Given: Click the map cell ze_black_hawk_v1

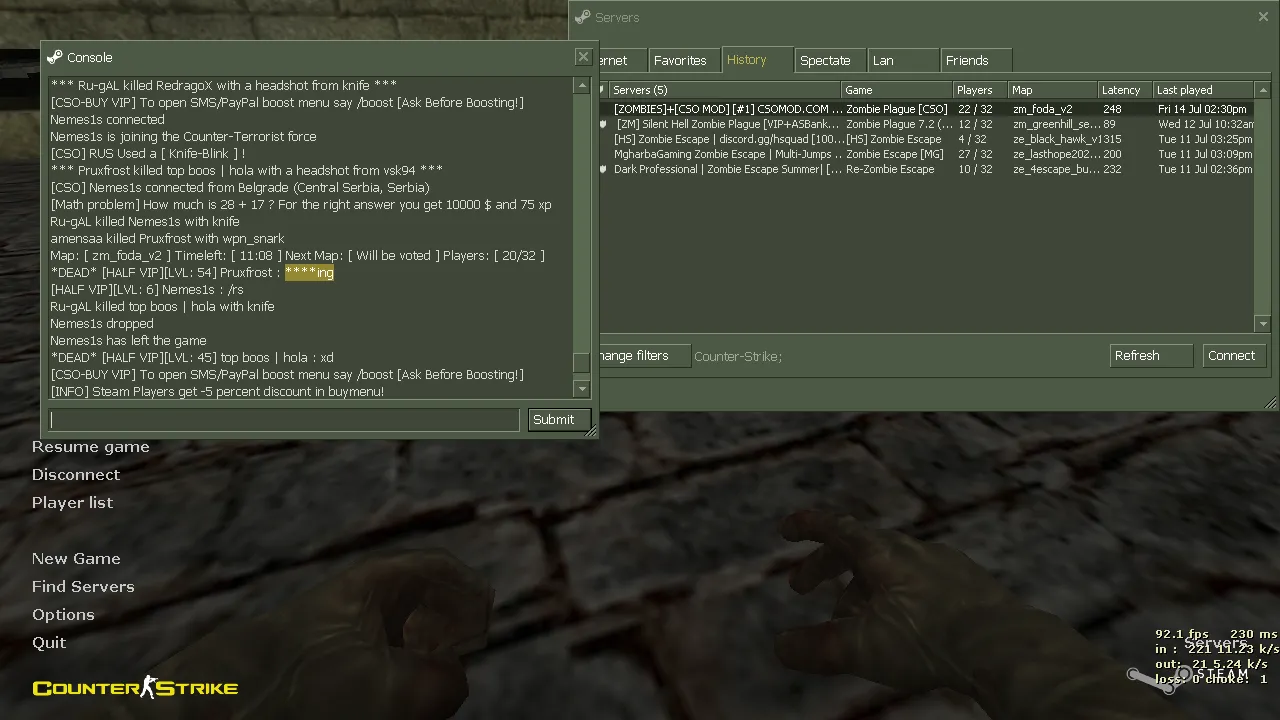Looking at the screenshot, I should (x=1056, y=139).
